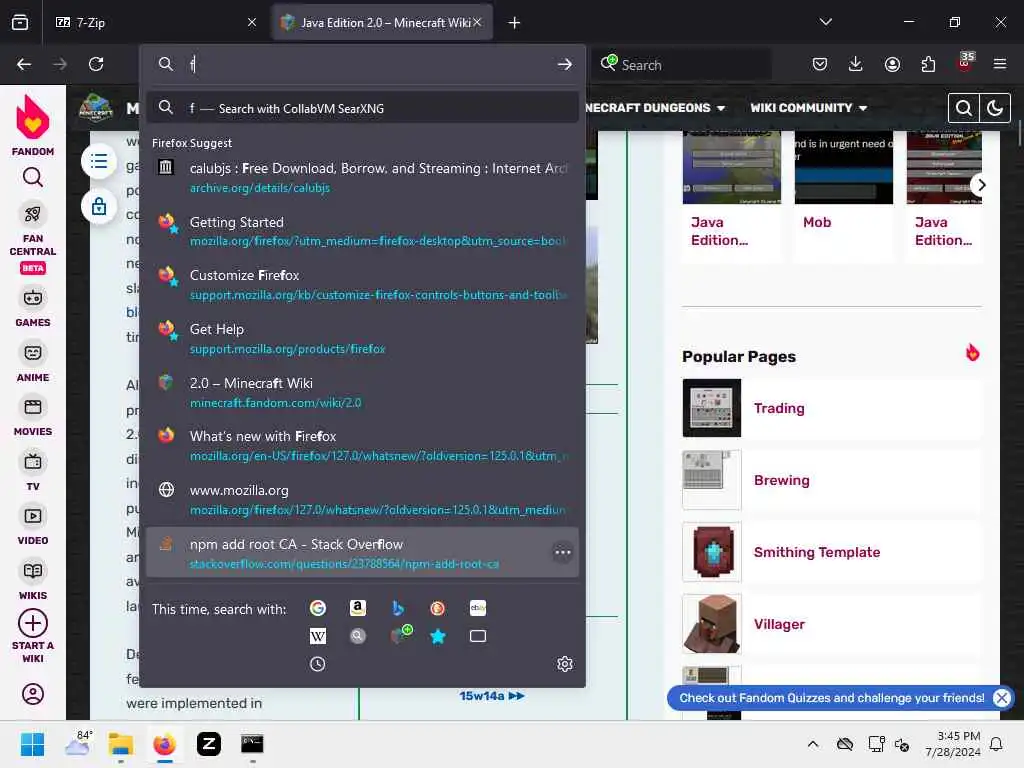Image resolution: width=1024 pixels, height=768 pixels.
Task: Select Search with CollabVM SearXNG suggestion
Action: (362, 108)
